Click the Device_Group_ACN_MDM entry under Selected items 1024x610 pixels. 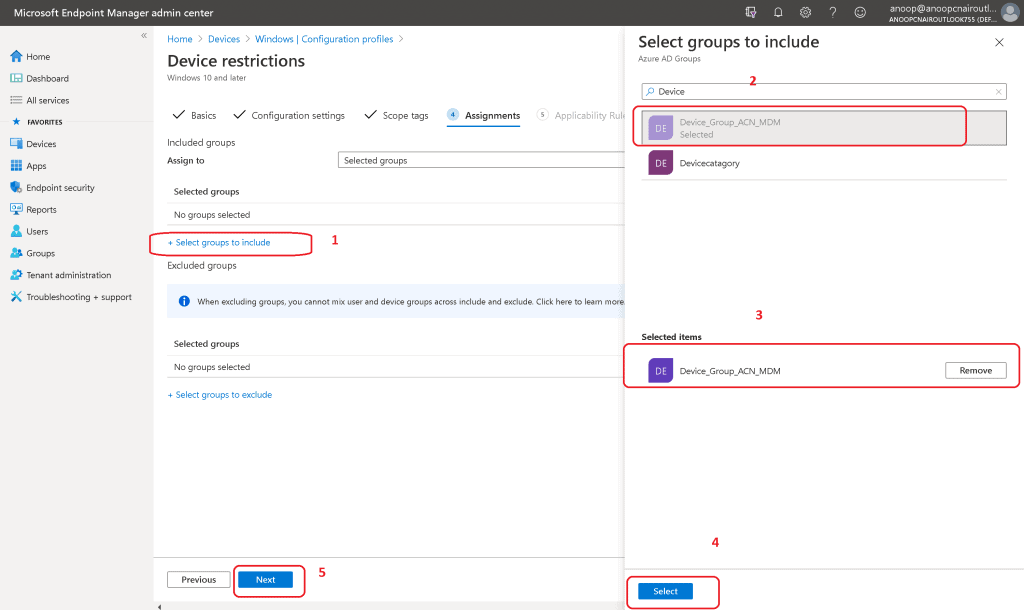729,371
